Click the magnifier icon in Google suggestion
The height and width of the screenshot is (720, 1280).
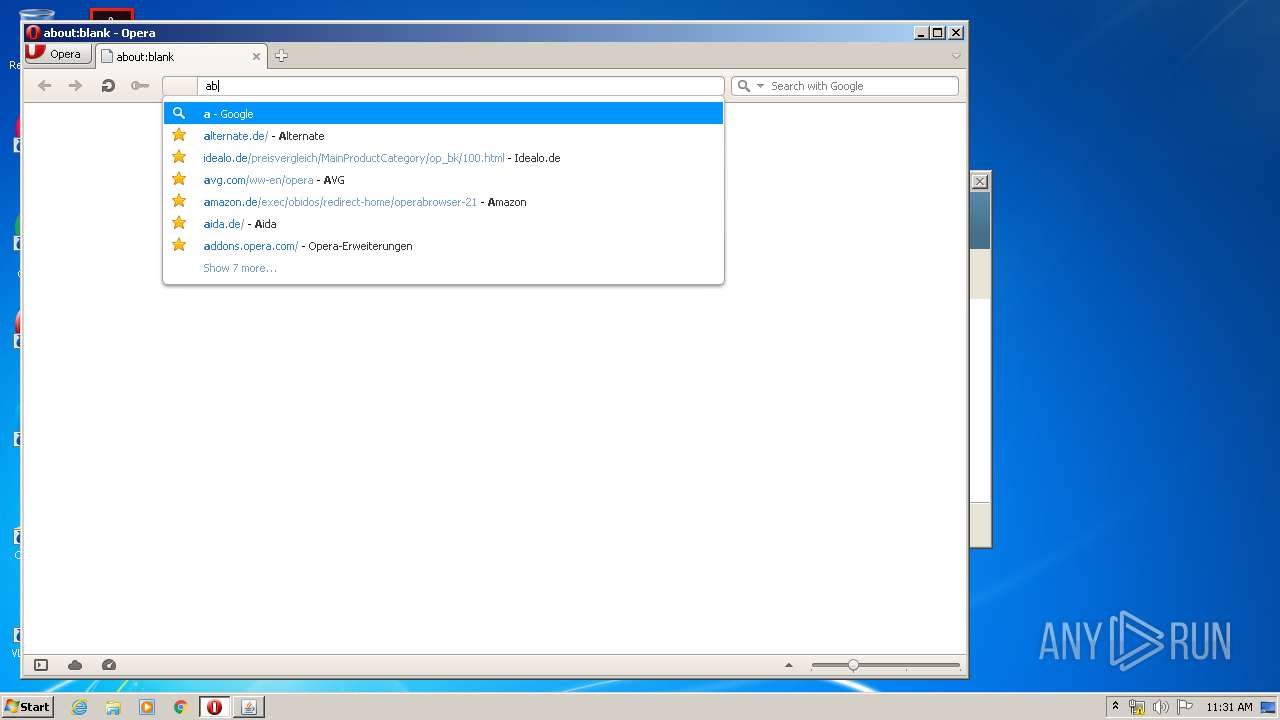tap(179, 113)
